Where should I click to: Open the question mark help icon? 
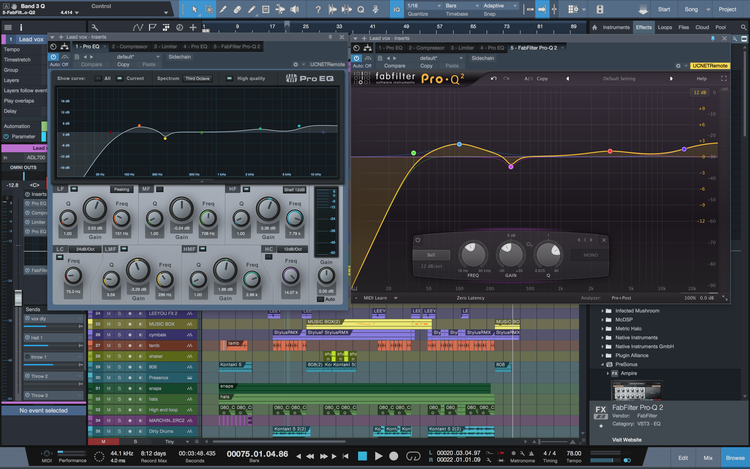318,9
